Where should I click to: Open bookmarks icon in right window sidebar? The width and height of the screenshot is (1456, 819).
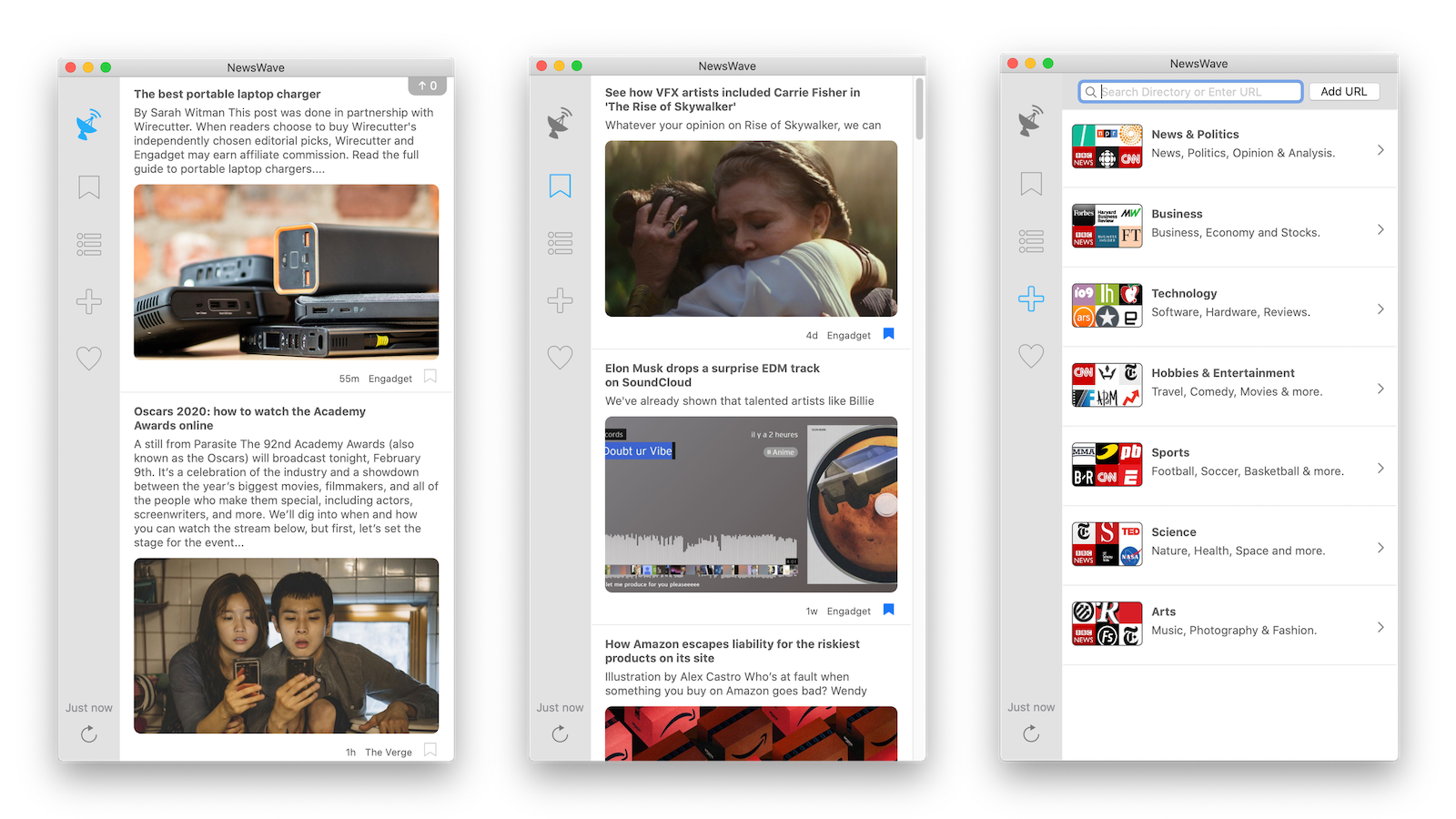(x=1031, y=184)
